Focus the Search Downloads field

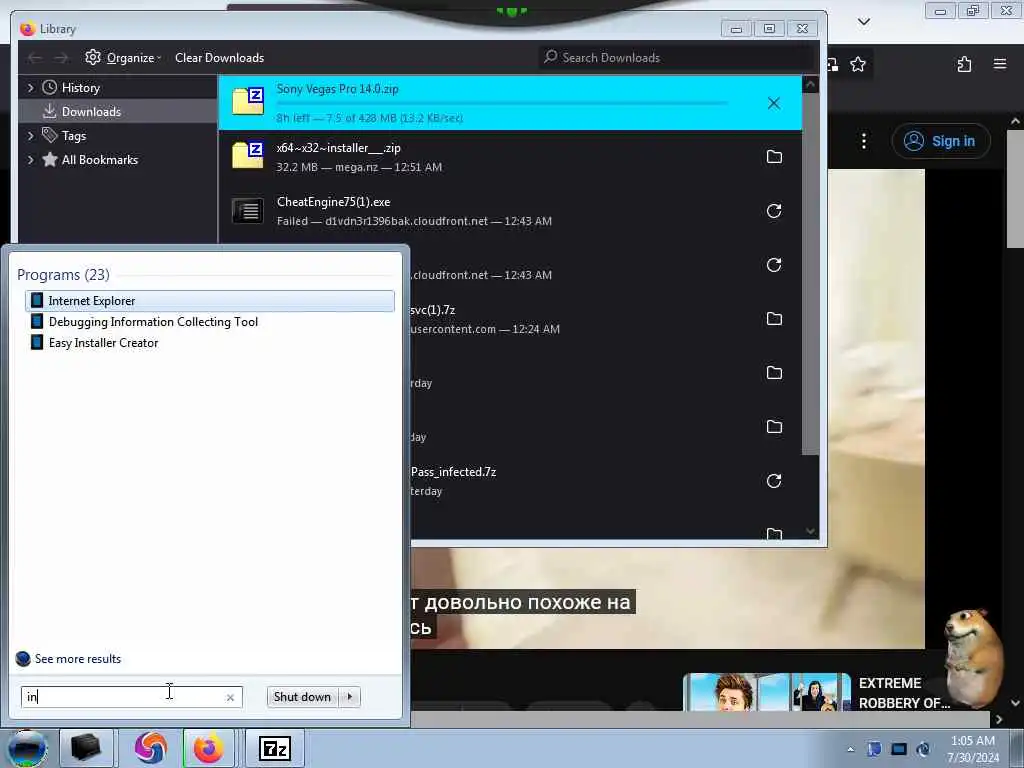point(677,57)
